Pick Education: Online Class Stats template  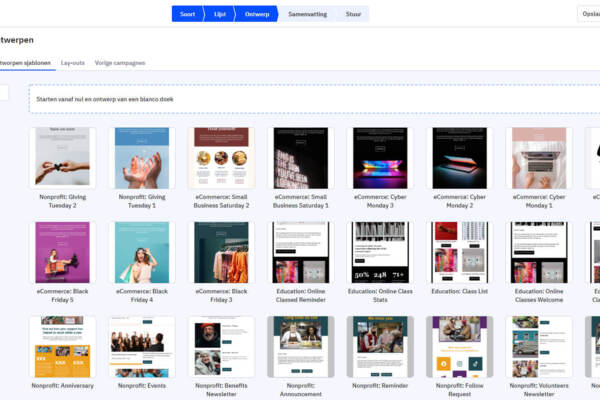point(379,252)
